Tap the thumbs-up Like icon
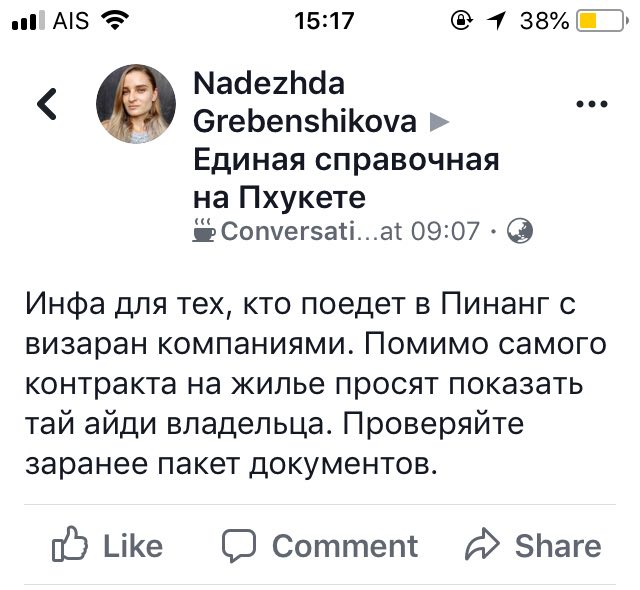 pos(68,545)
